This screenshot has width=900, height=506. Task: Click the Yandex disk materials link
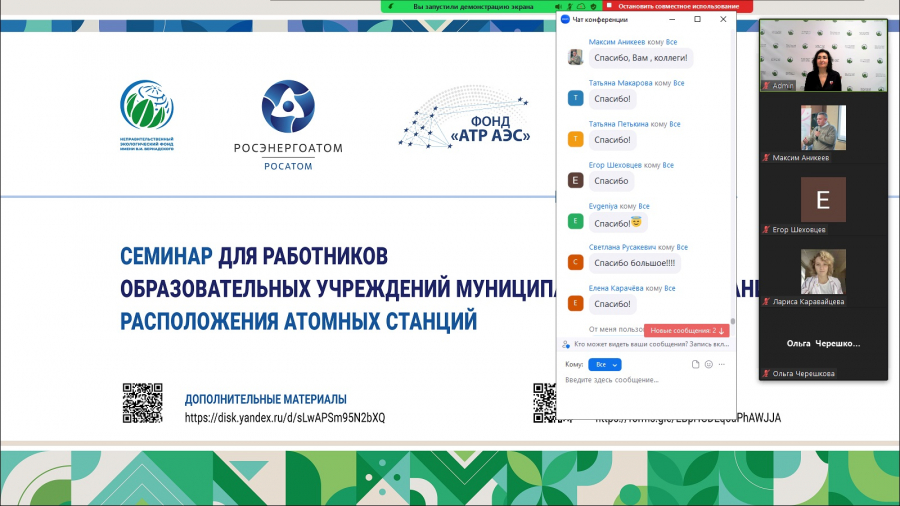tap(285, 417)
